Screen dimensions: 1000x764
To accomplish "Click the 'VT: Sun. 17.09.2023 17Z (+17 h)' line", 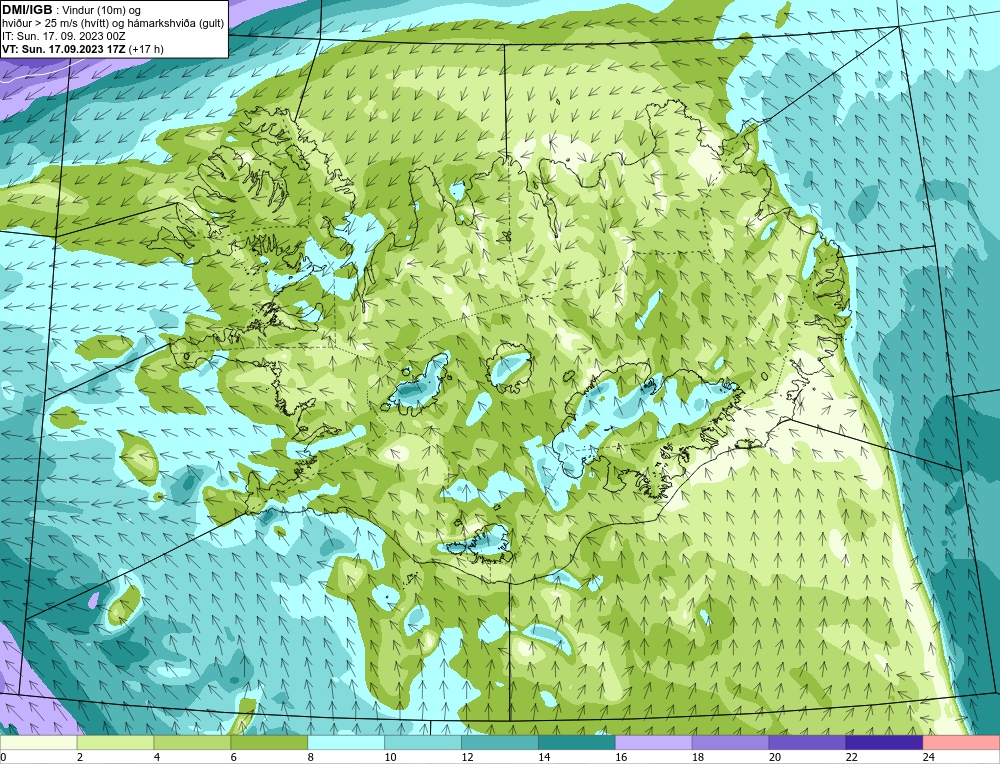I will (83, 49).
